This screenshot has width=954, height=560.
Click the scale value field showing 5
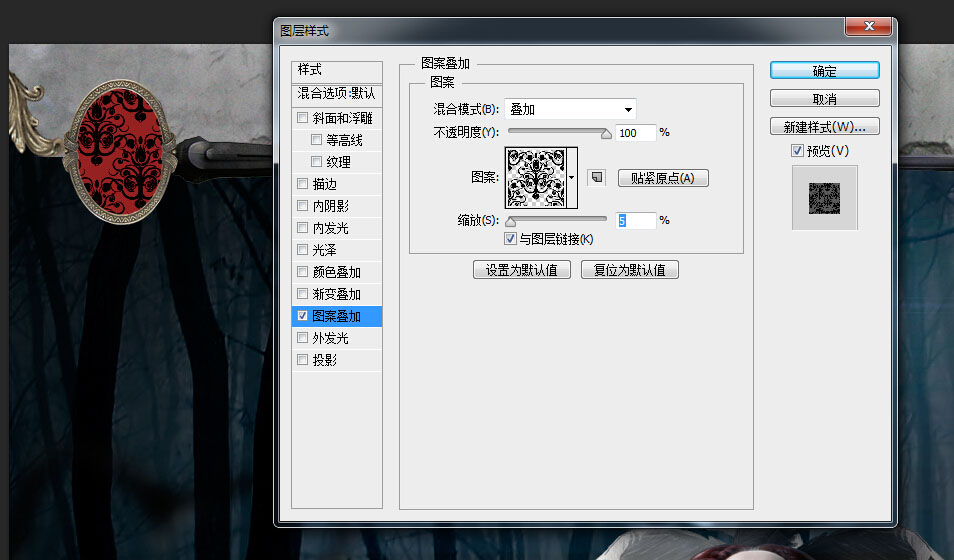636,220
